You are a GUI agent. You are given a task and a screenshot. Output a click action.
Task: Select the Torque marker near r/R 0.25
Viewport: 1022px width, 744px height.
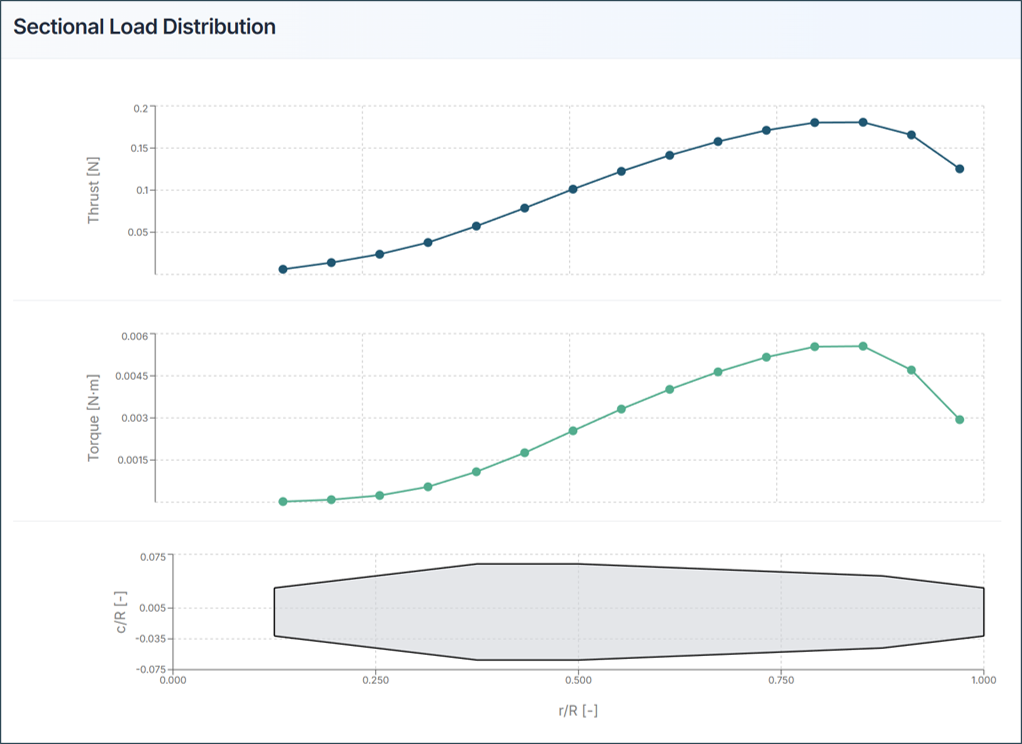(x=380, y=493)
